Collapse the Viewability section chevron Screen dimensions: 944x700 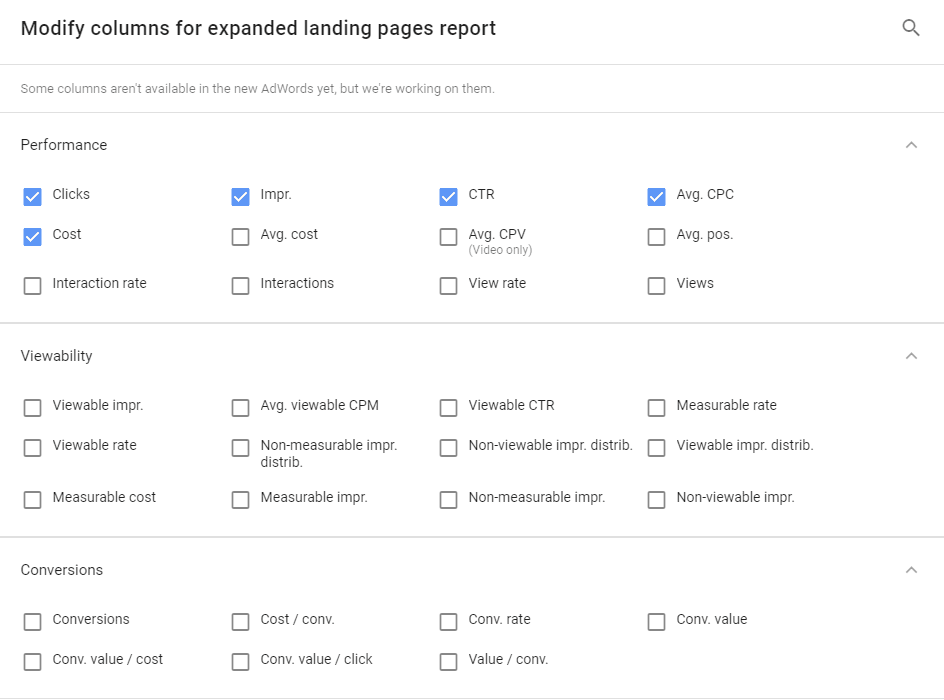point(910,356)
